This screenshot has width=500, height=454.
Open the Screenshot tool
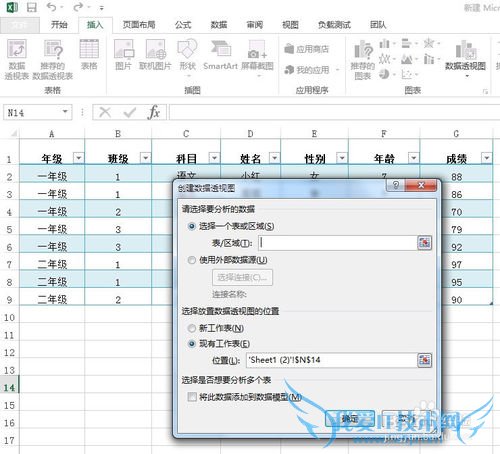point(257,57)
